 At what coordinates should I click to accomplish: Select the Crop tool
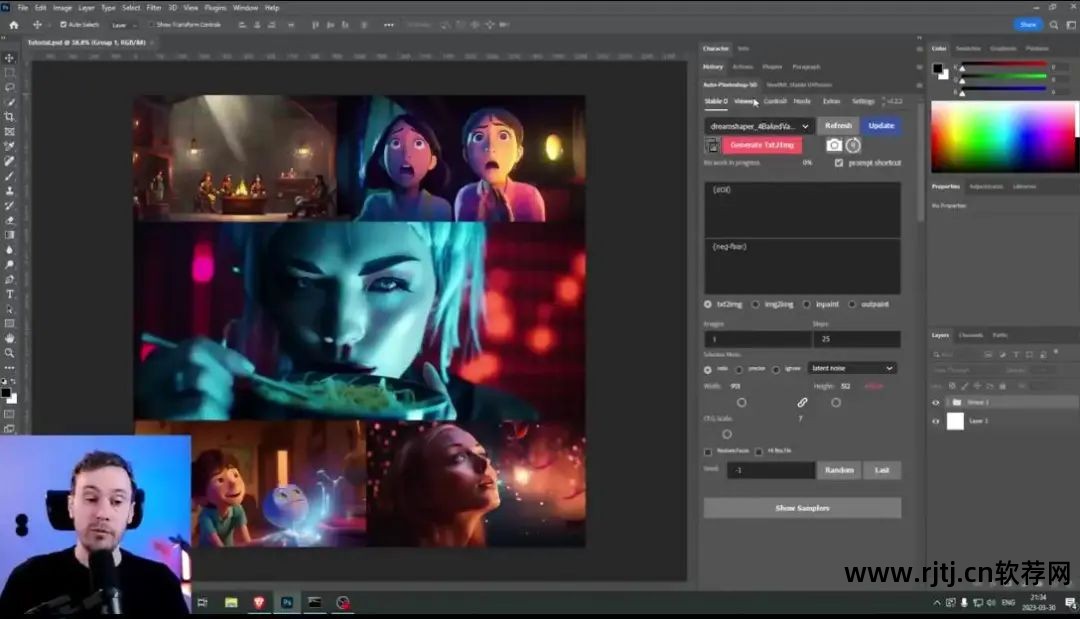coord(9,117)
